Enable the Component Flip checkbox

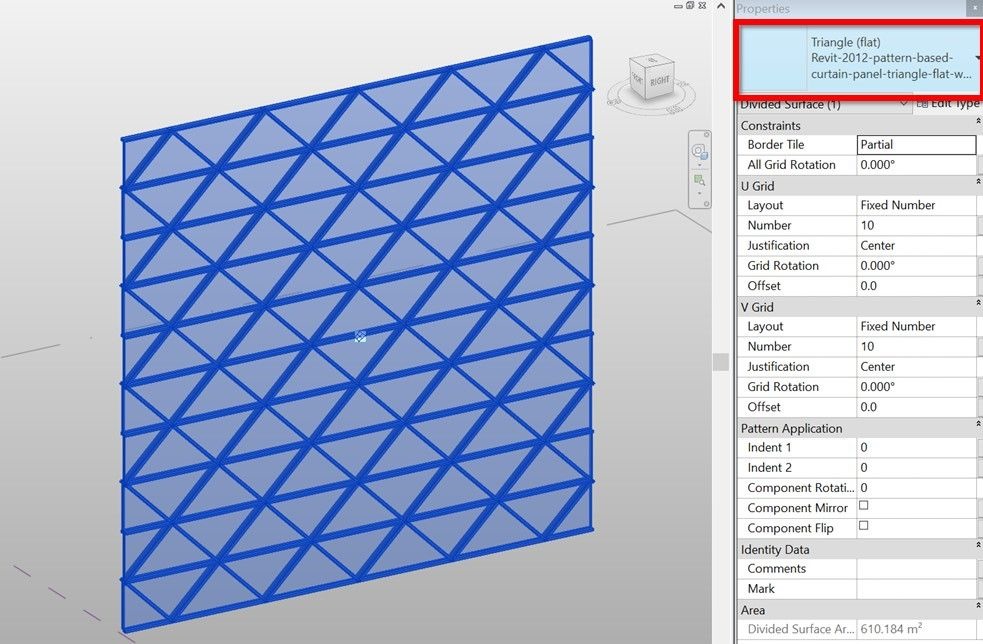click(x=862, y=528)
